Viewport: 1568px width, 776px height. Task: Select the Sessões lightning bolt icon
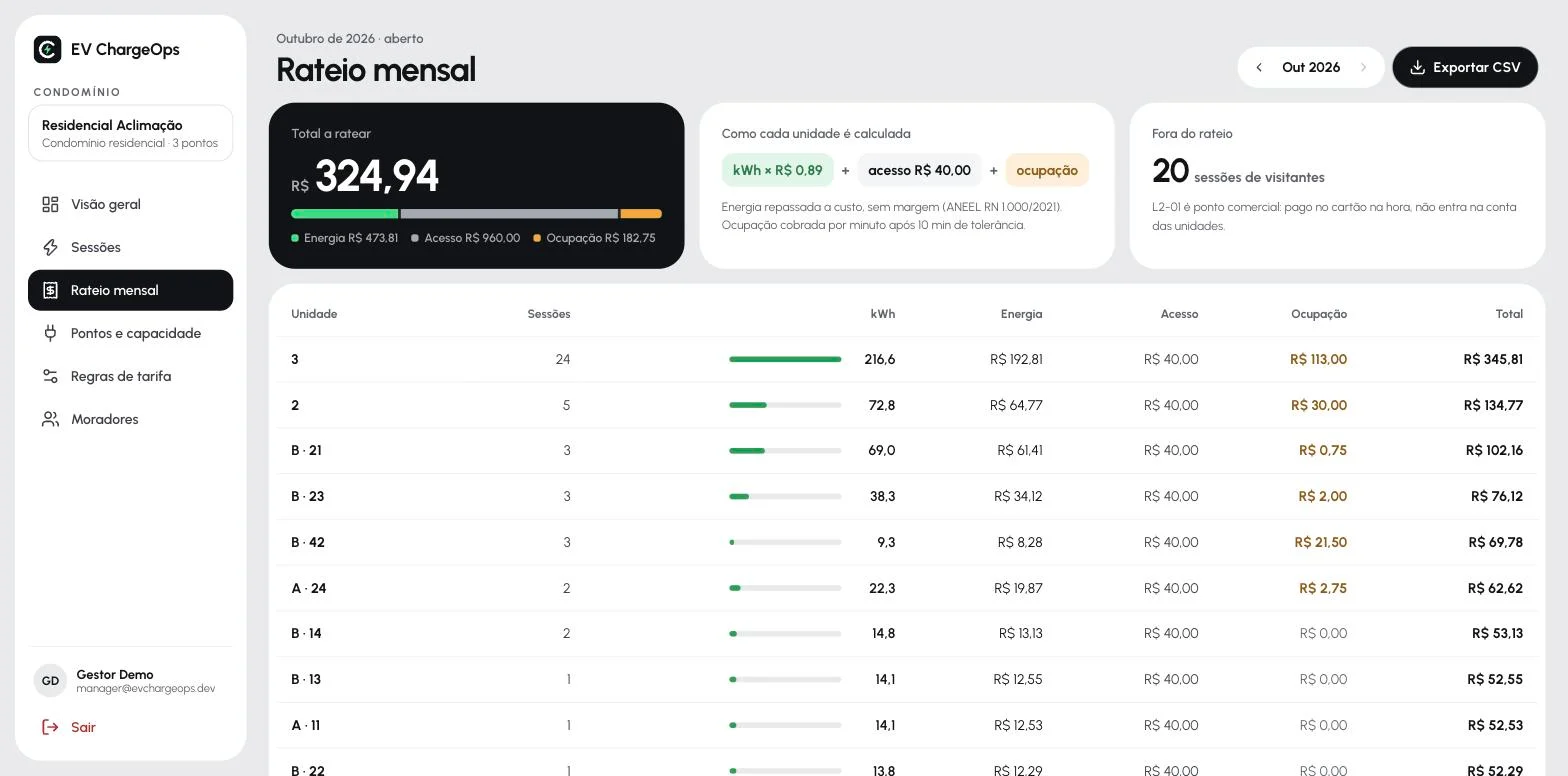tap(50, 247)
